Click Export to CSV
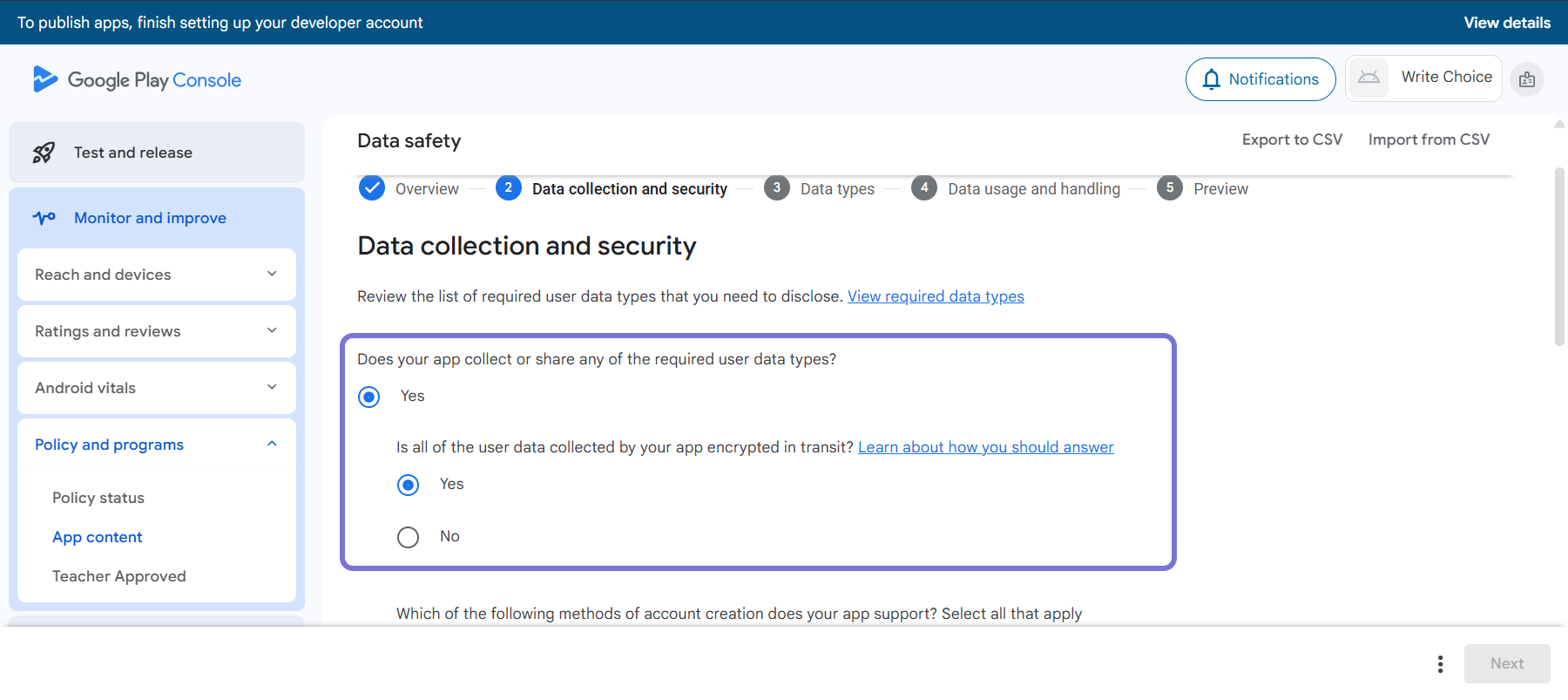 point(1291,139)
